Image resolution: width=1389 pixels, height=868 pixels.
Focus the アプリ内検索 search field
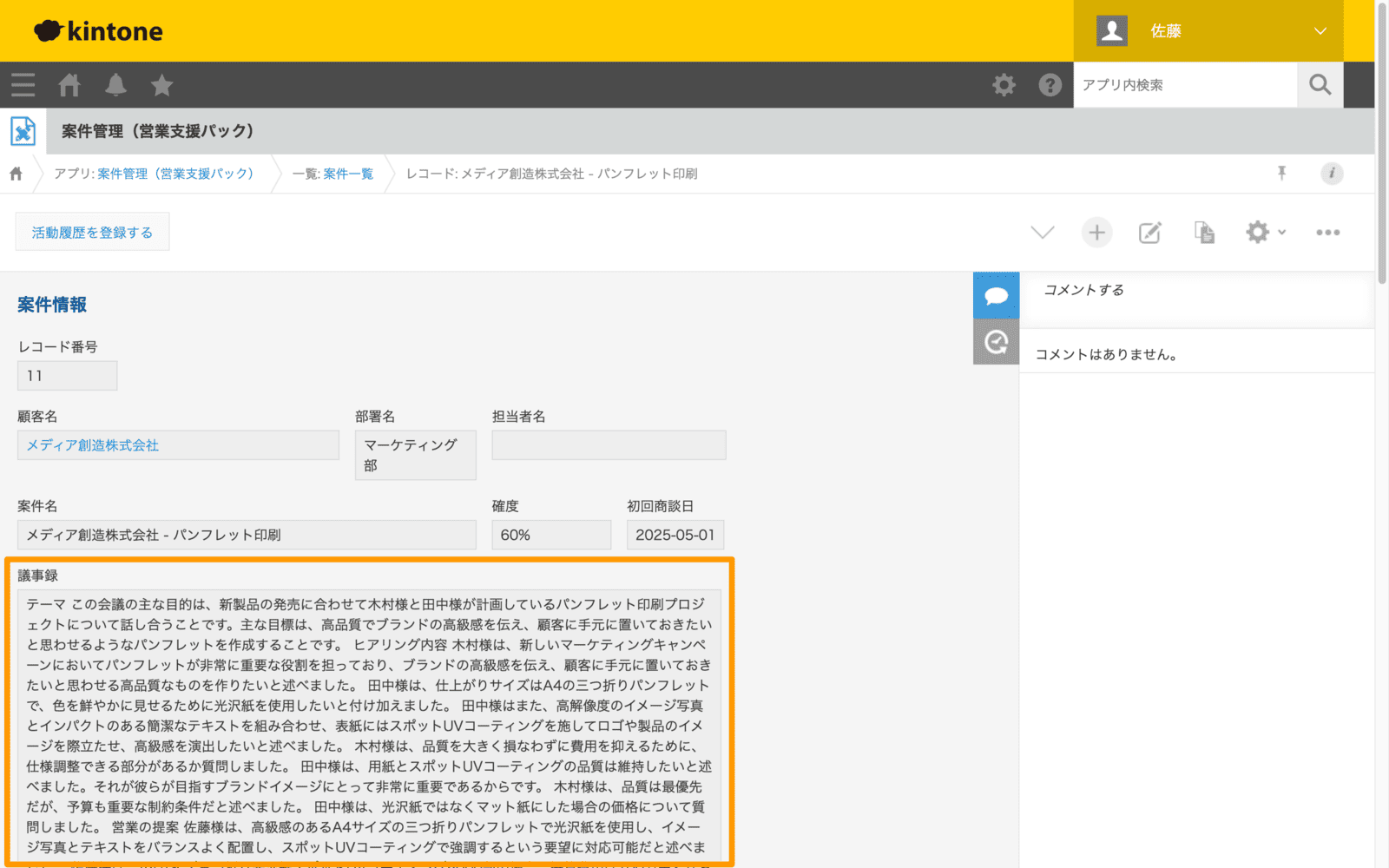(x=1185, y=85)
